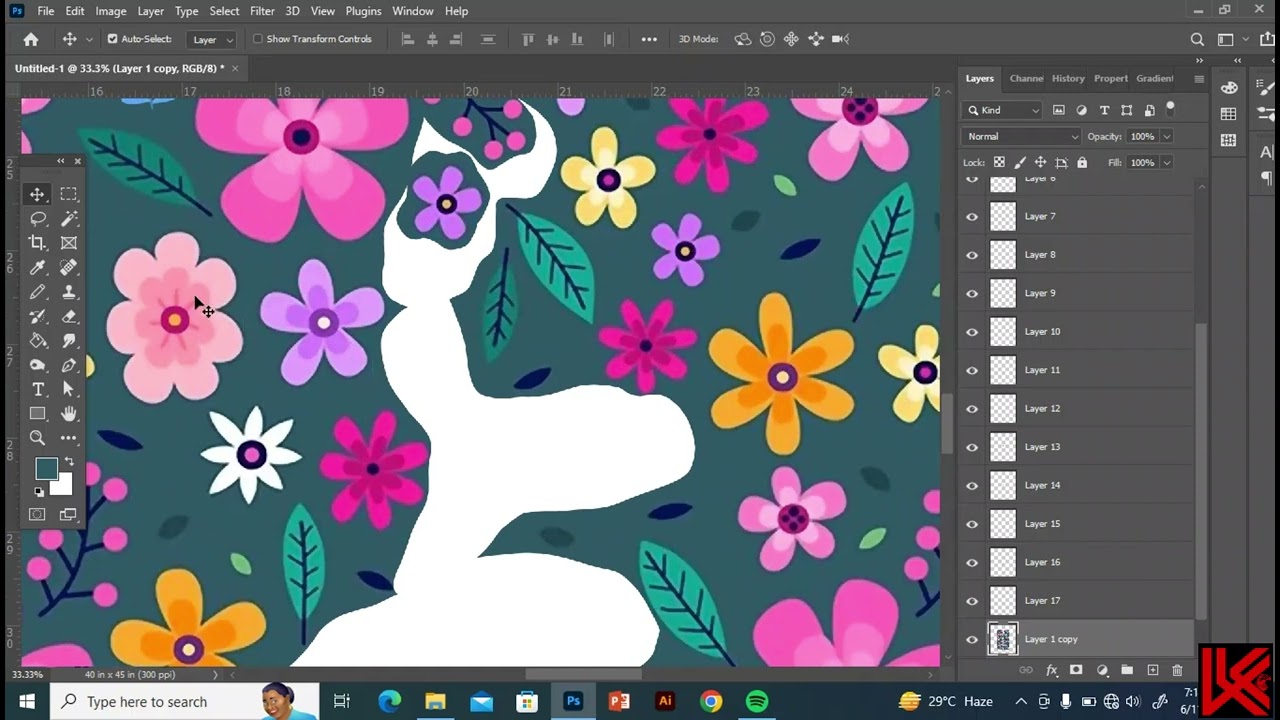Select the Pencil tool
This screenshot has height=720, width=1280.
[x=37, y=292]
